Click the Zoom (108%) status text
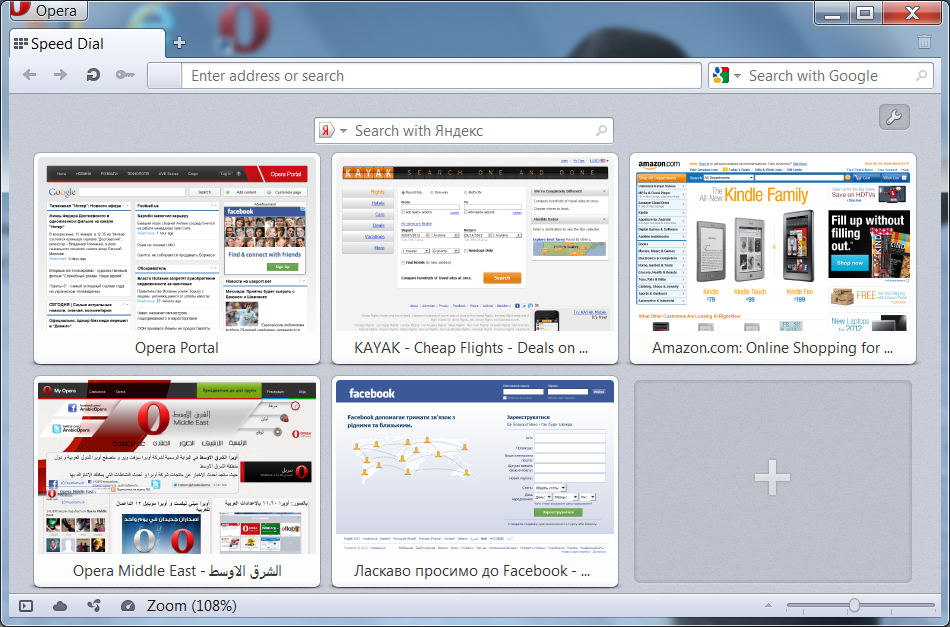Image resolution: width=950 pixels, height=627 pixels. pos(191,606)
